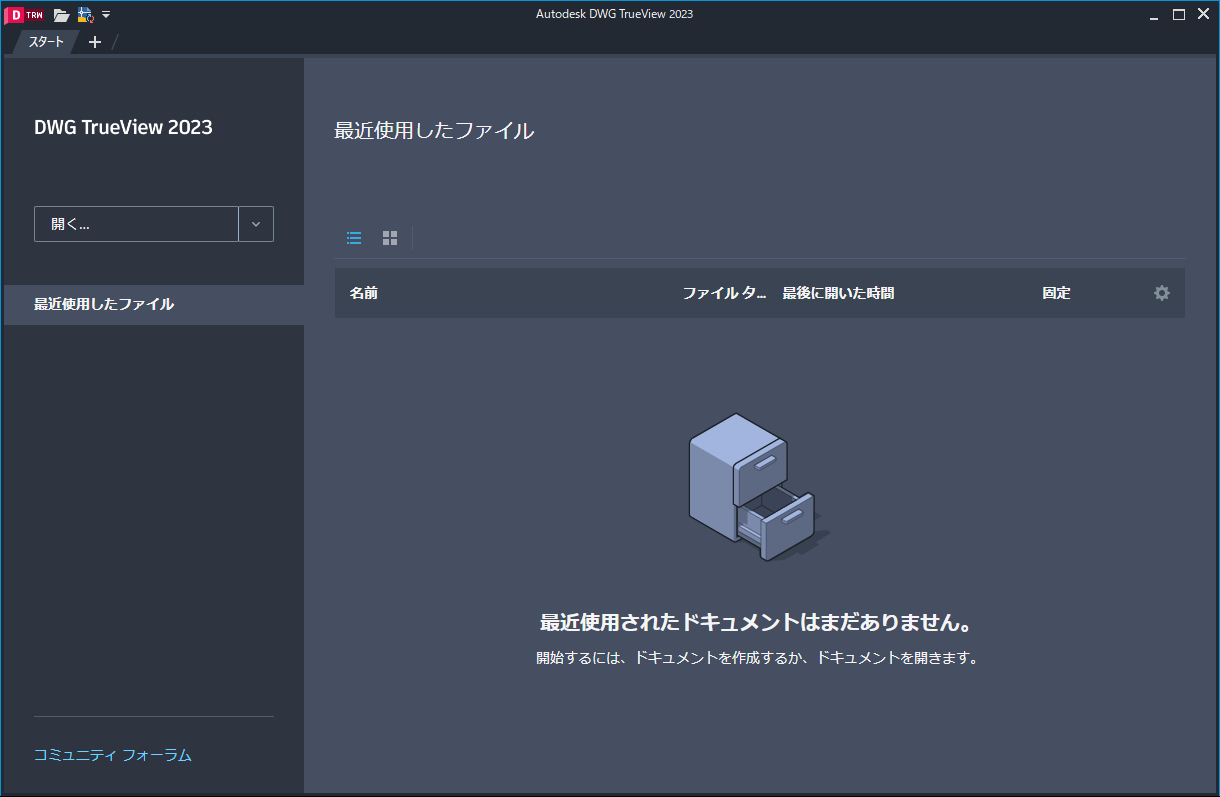This screenshot has height=797, width=1220.
Task: Launch the DWG Convert icon in title bar
Action: (x=85, y=15)
